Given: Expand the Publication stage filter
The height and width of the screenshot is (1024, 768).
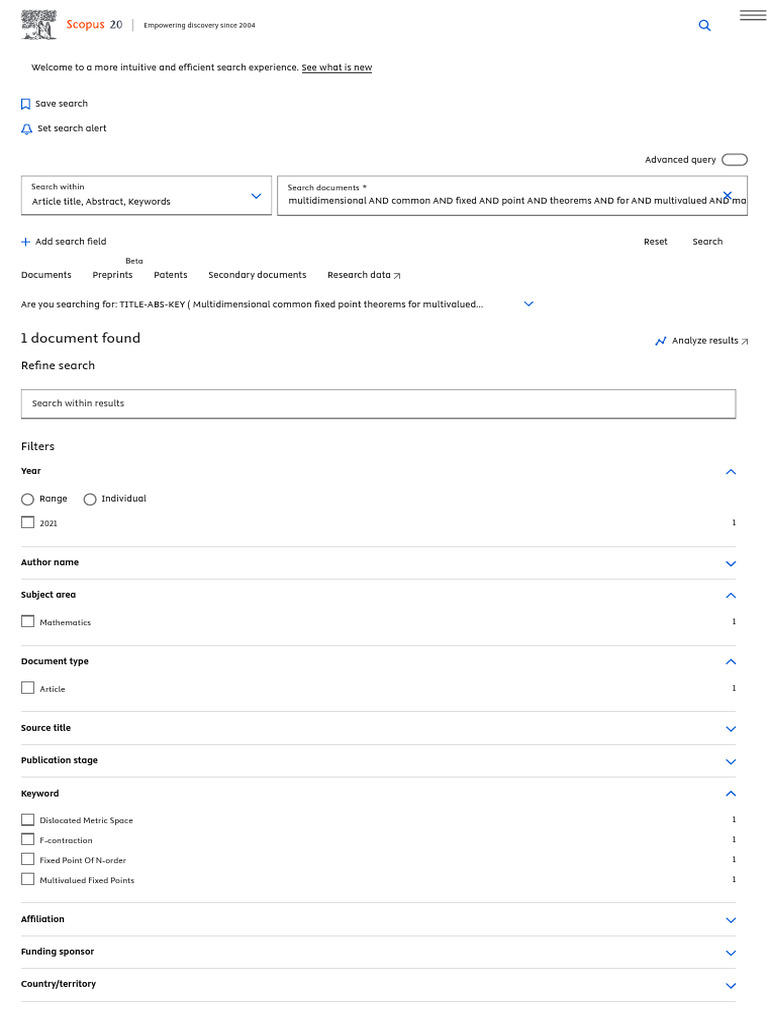Looking at the screenshot, I should 731,761.
